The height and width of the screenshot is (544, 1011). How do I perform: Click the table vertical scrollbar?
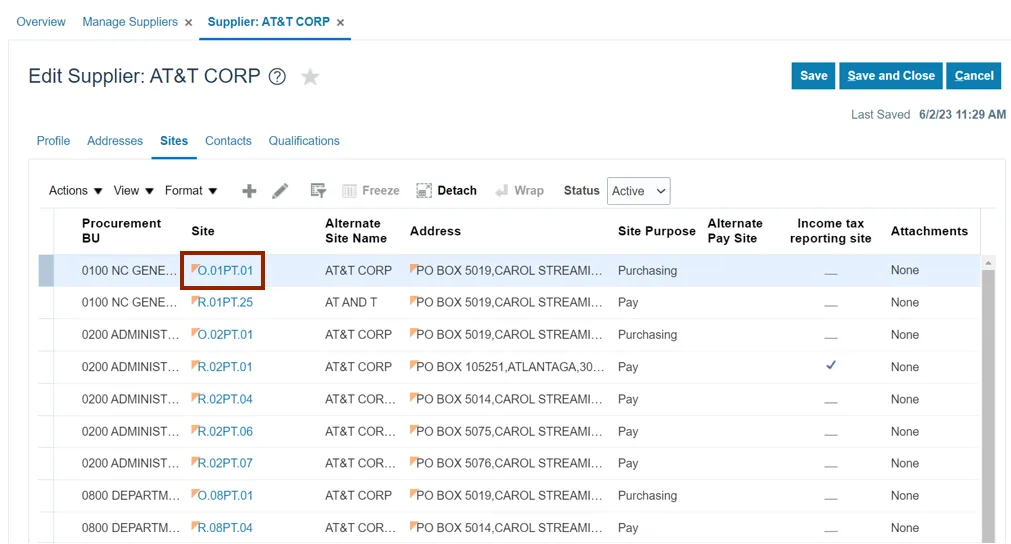(x=989, y=400)
